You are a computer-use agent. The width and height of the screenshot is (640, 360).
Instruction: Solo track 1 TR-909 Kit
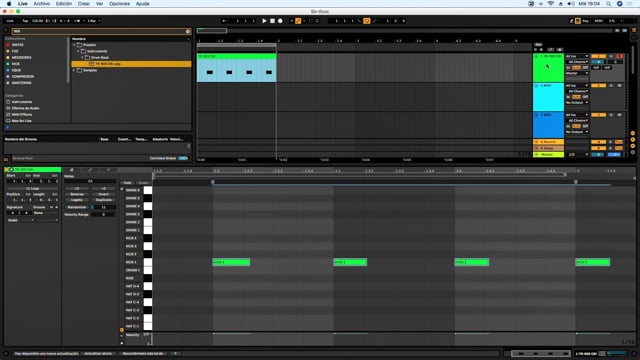coord(611,56)
